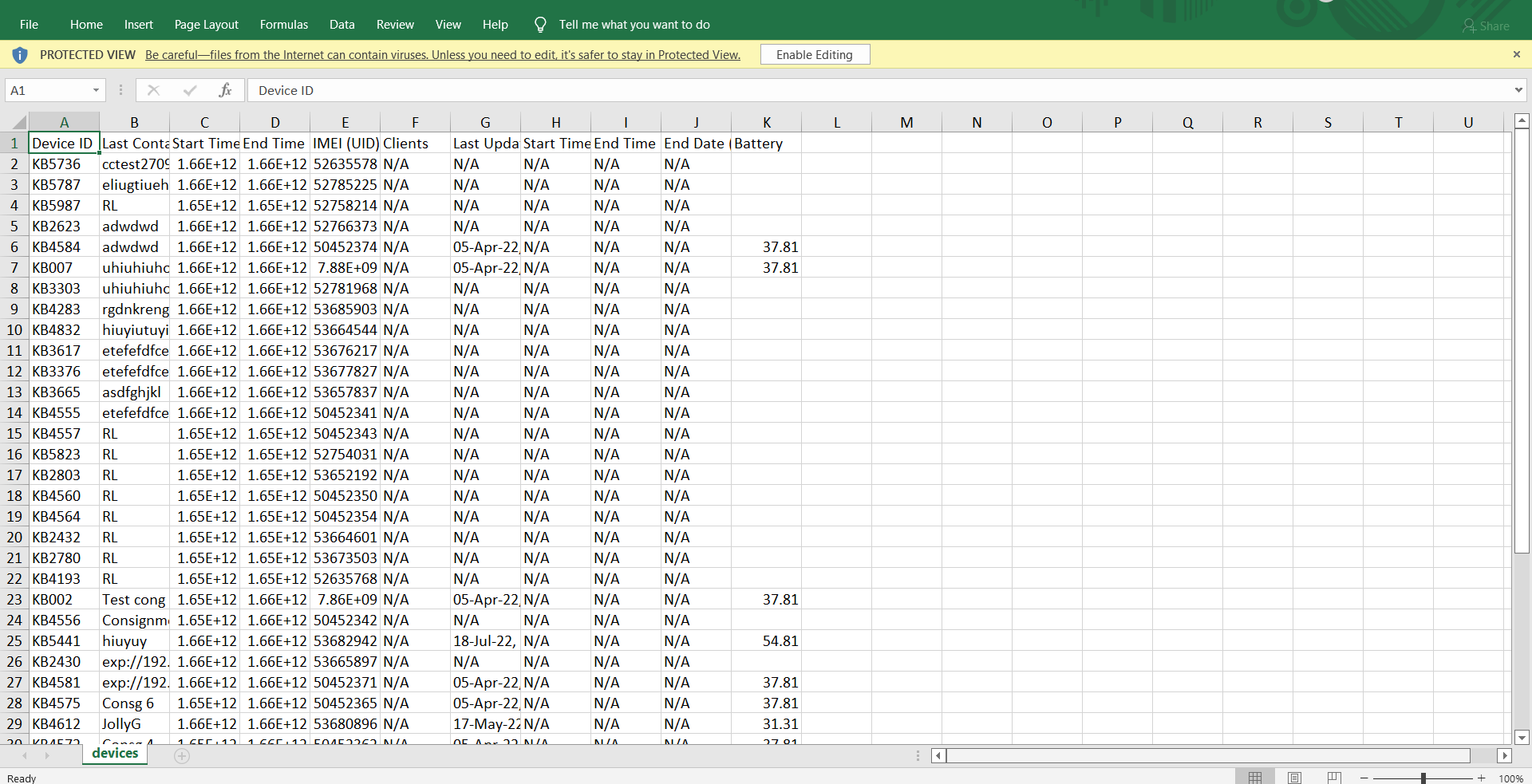The image size is (1532, 784).
Task: Click the Insert Function fx icon
Action: click(225, 90)
